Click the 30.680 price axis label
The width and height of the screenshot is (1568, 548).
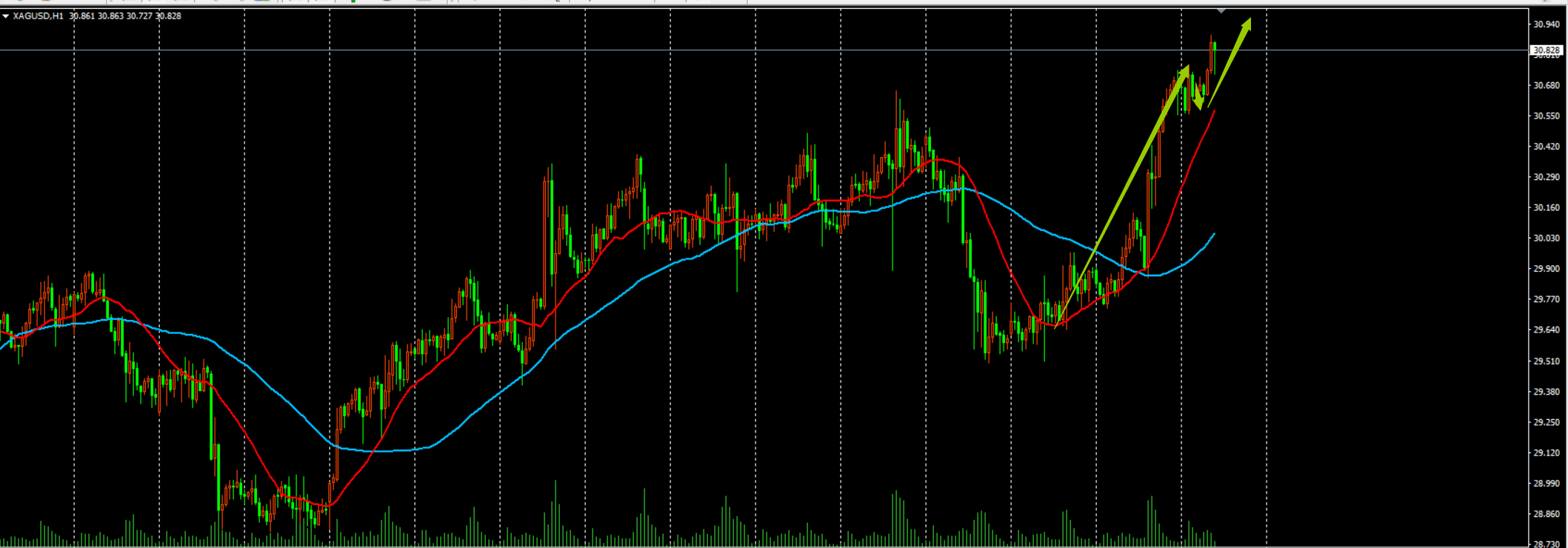click(1547, 86)
